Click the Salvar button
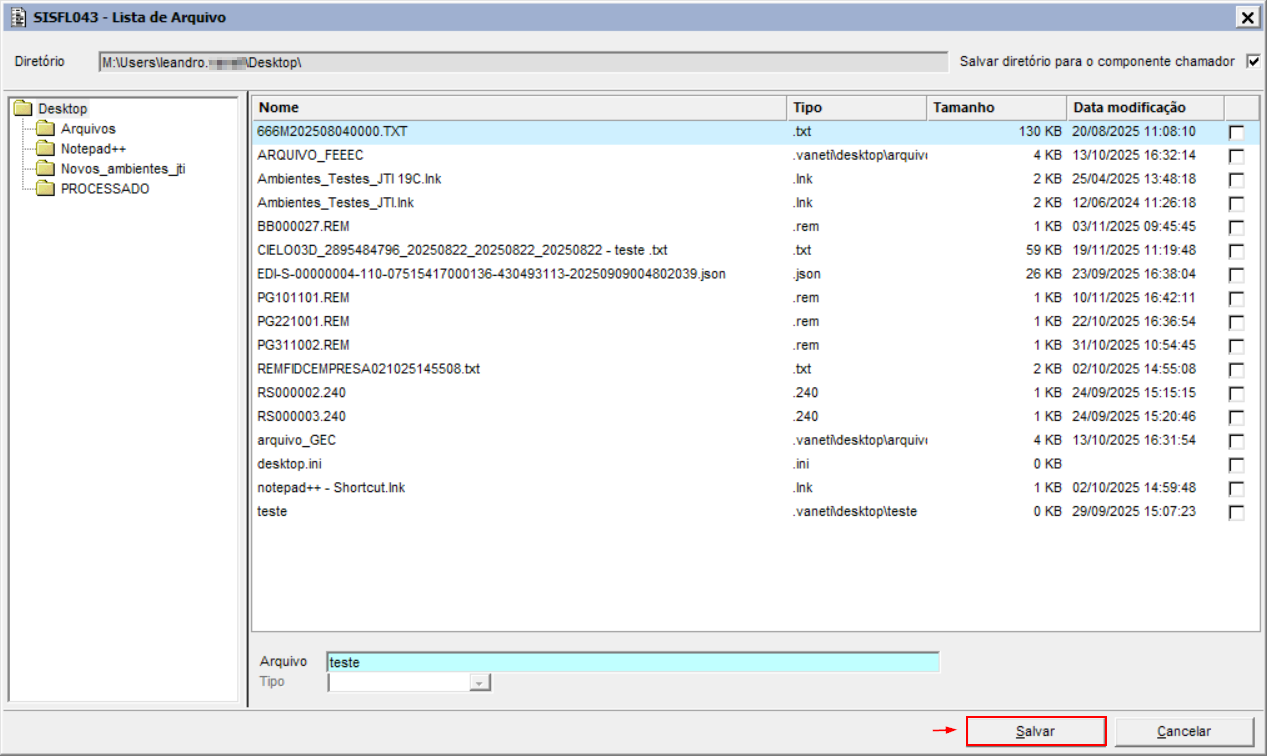Screen dimensions: 1267x756 [x=1035, y=731]
